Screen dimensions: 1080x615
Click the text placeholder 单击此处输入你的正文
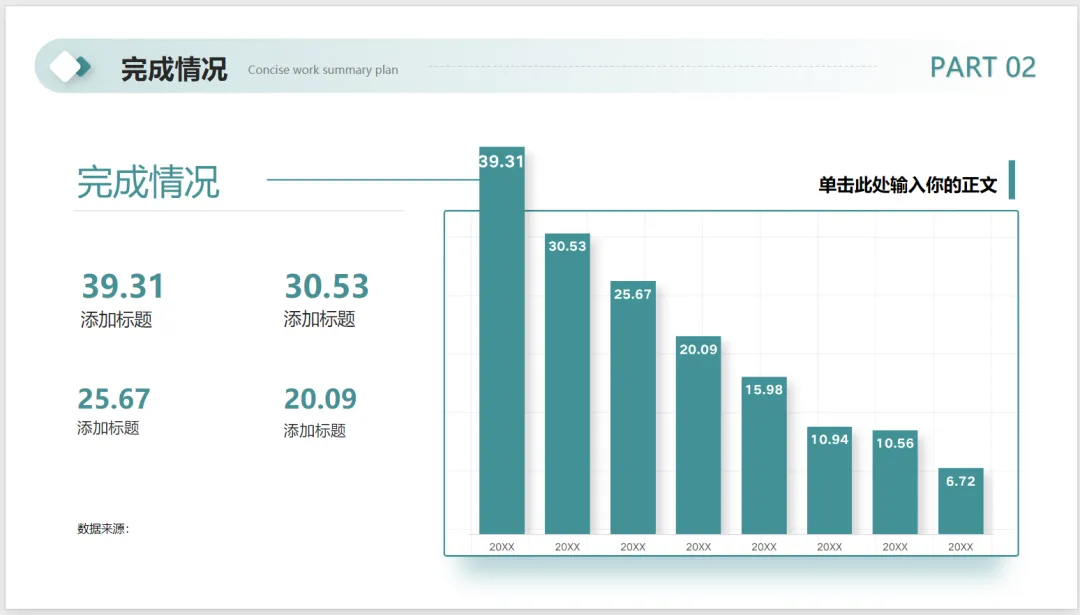point(907,185)
